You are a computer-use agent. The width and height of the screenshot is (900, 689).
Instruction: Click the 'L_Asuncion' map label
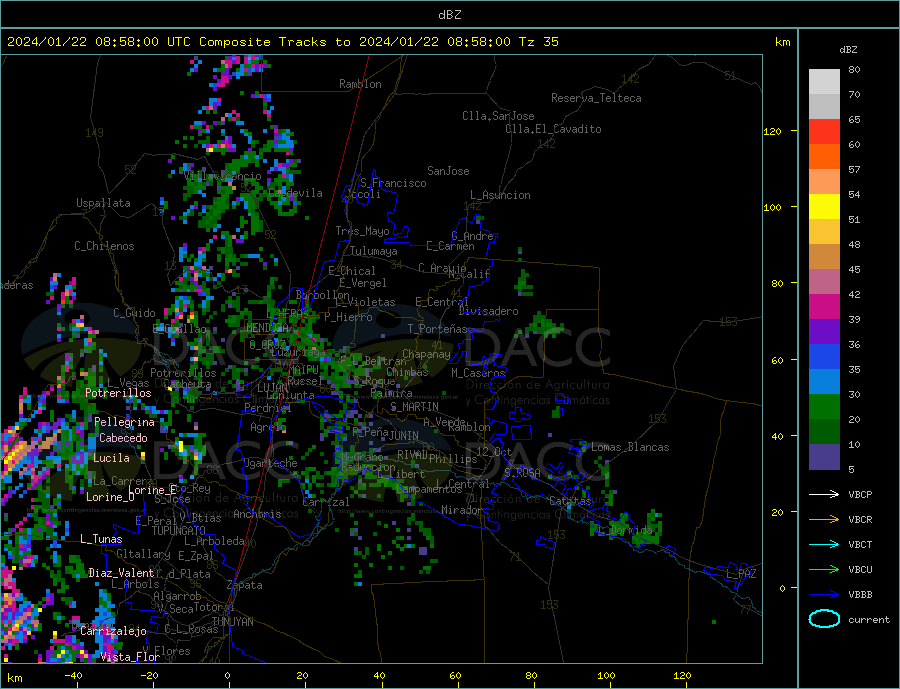[x=500, y=195]
